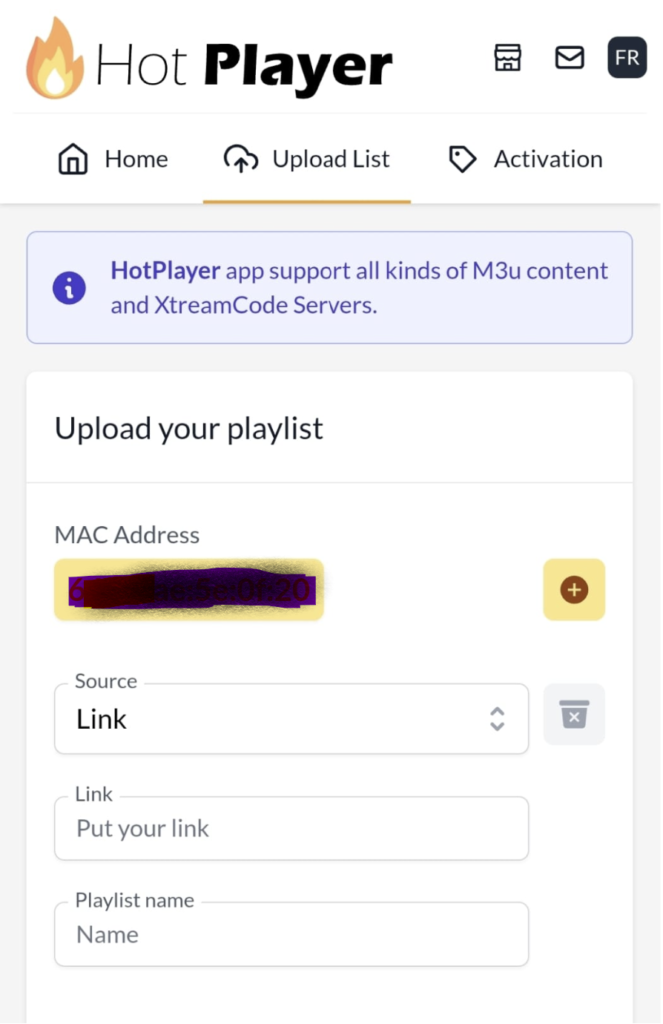Click the Playlist name input field
The width and height of the screenshot is (663, 1024).
(291, 935)
